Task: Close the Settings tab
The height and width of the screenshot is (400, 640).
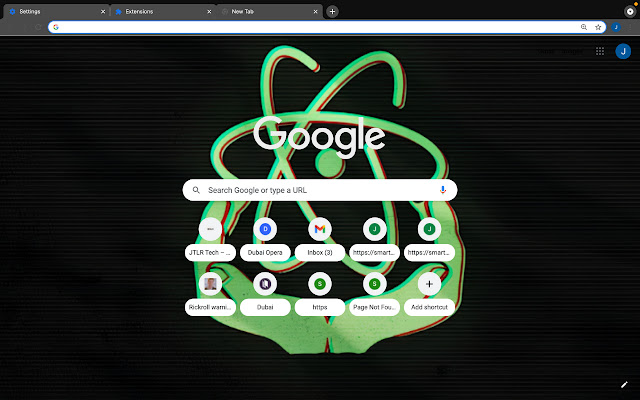Action: [103, 11]
